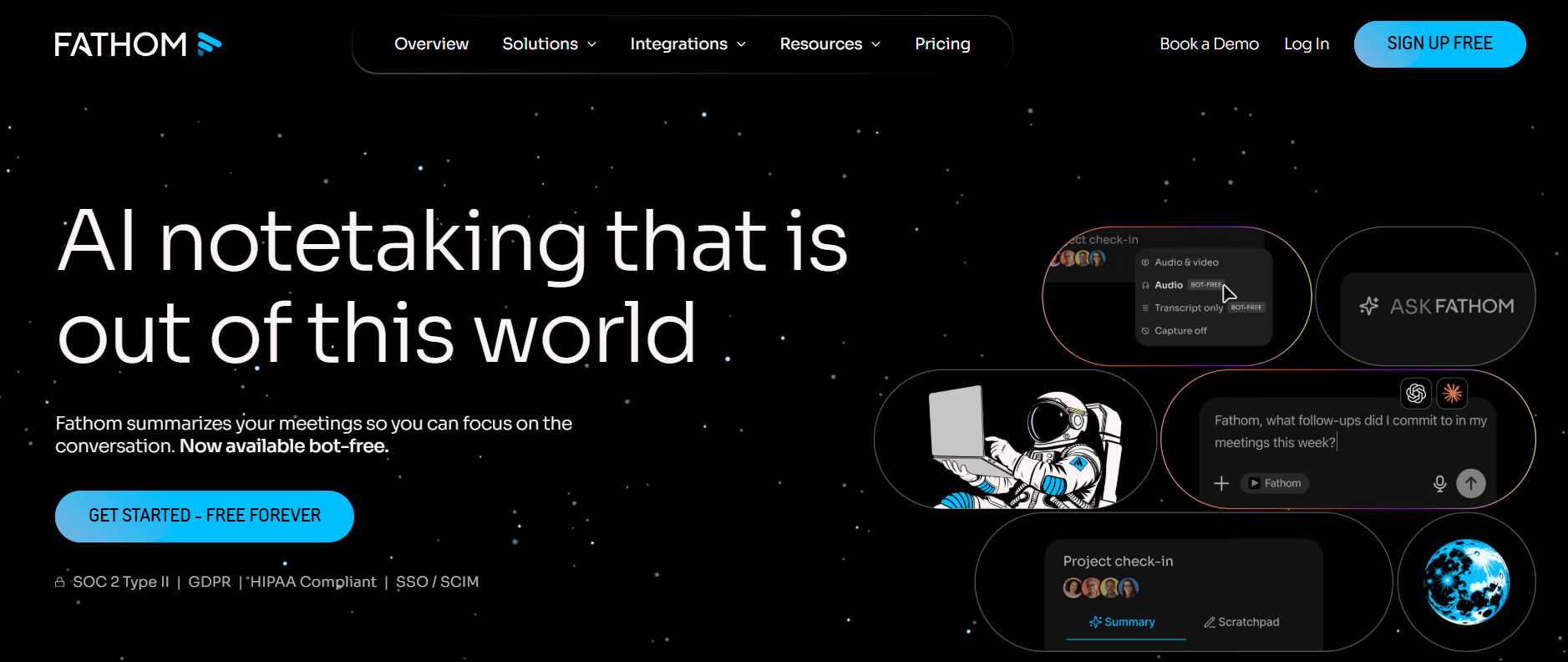
Task: Click the Transcript only lines icon
Action: point(1145,308)
